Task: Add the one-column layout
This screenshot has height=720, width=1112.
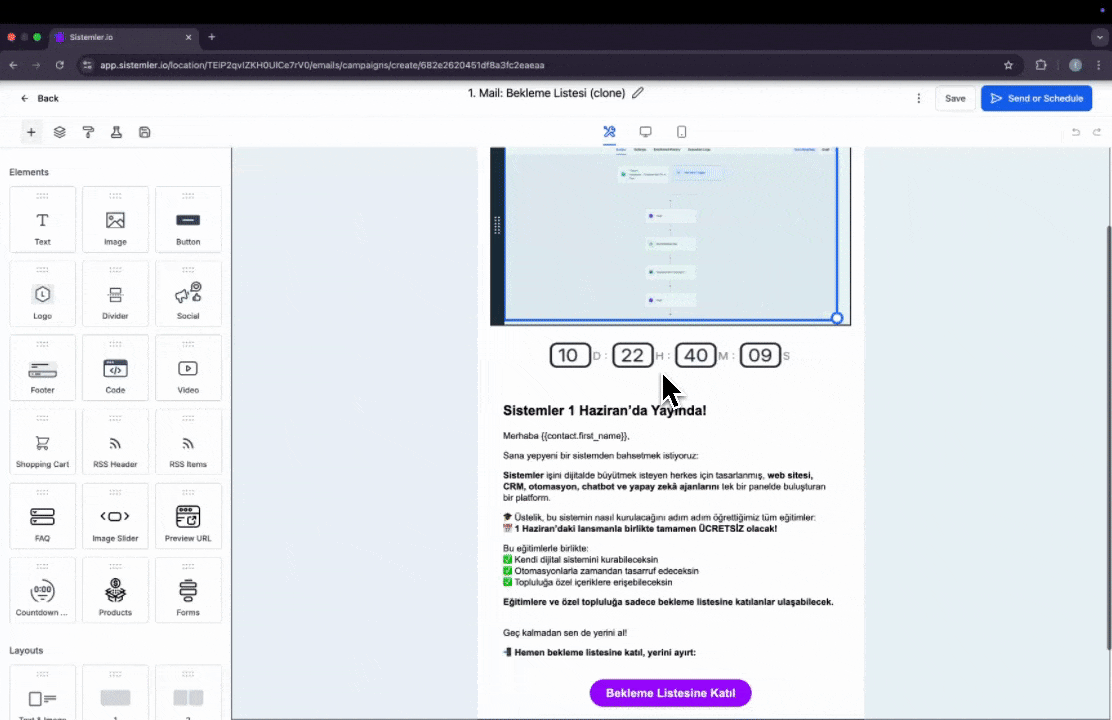Action: [115, 693]
